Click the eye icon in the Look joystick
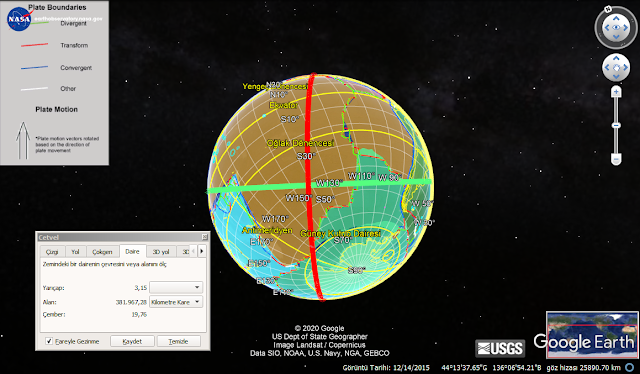Image resolution: width=640 pixels, height=374 pixels. [616, 28]
